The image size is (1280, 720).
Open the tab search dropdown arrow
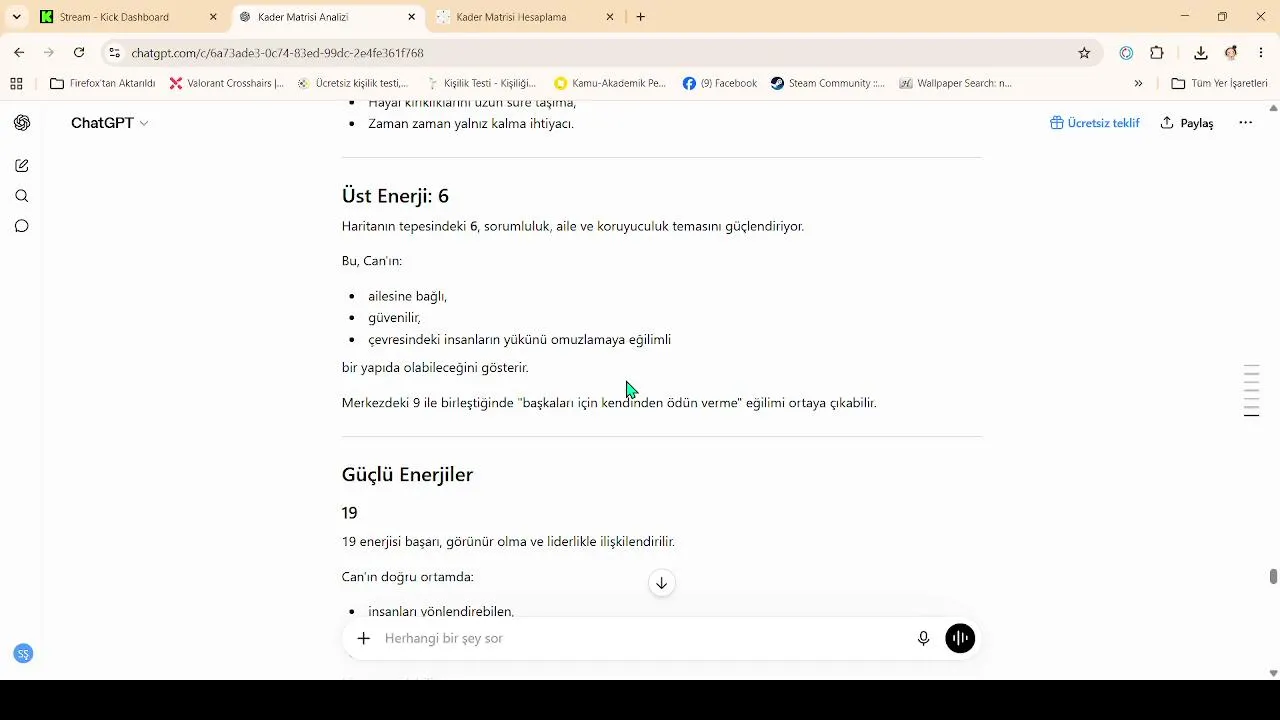click(x=16, y=17)
